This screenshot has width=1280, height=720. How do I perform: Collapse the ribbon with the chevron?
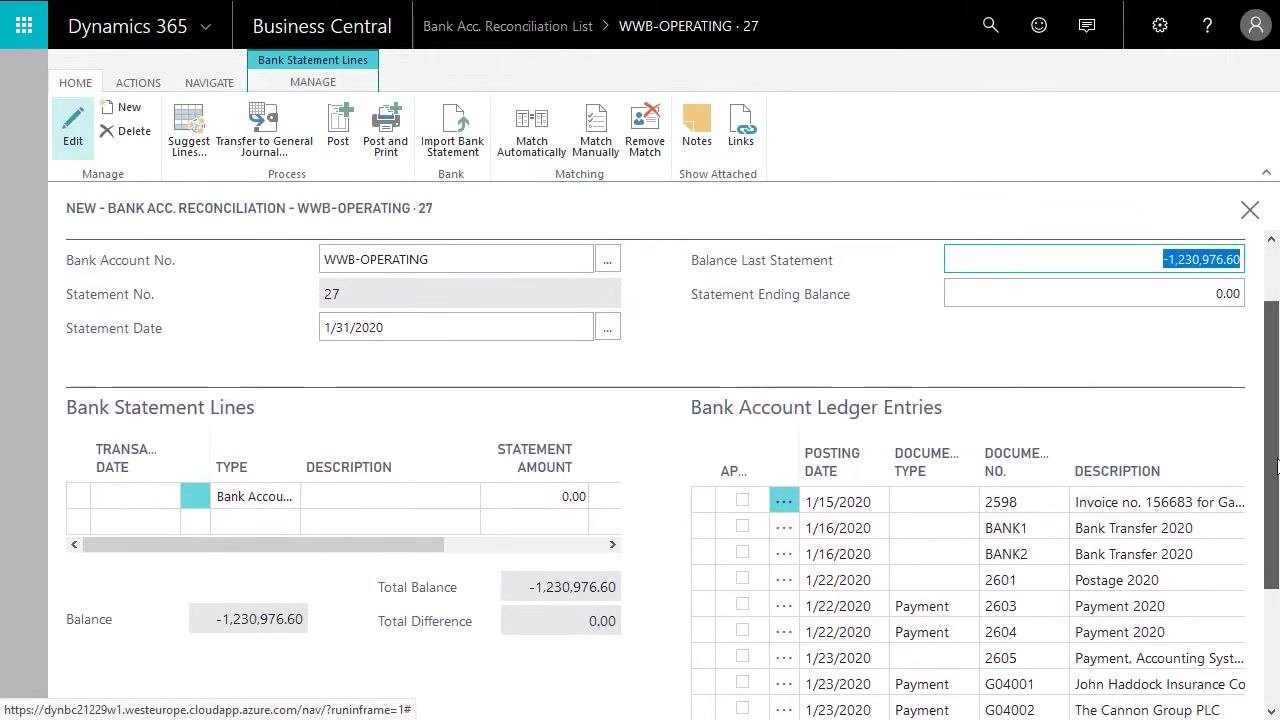tap(1266, 173)
